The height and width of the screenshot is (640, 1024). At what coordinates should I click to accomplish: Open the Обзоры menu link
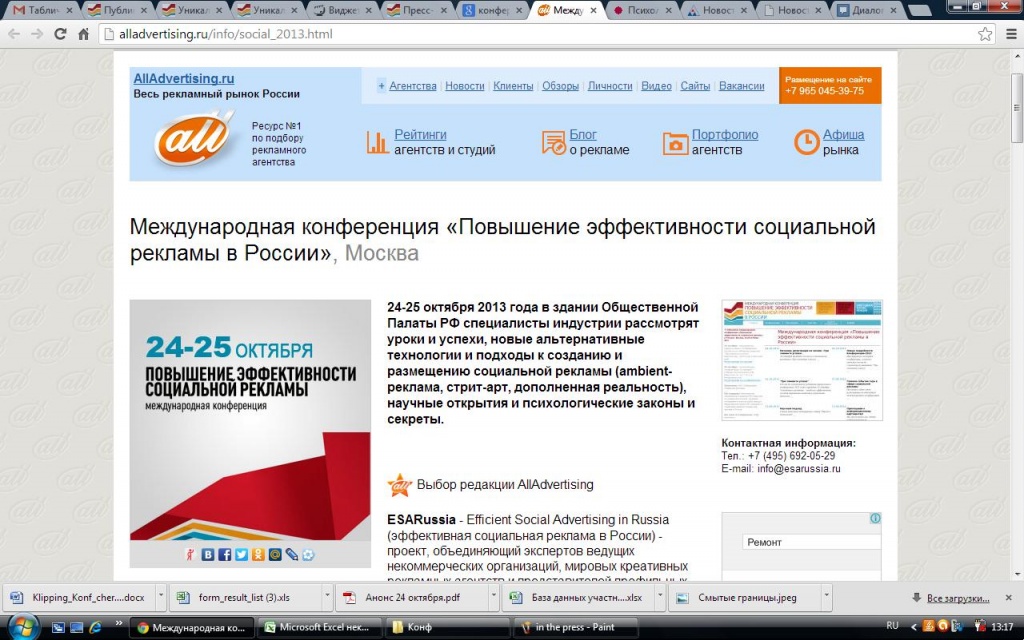click(x=560, y=86)
